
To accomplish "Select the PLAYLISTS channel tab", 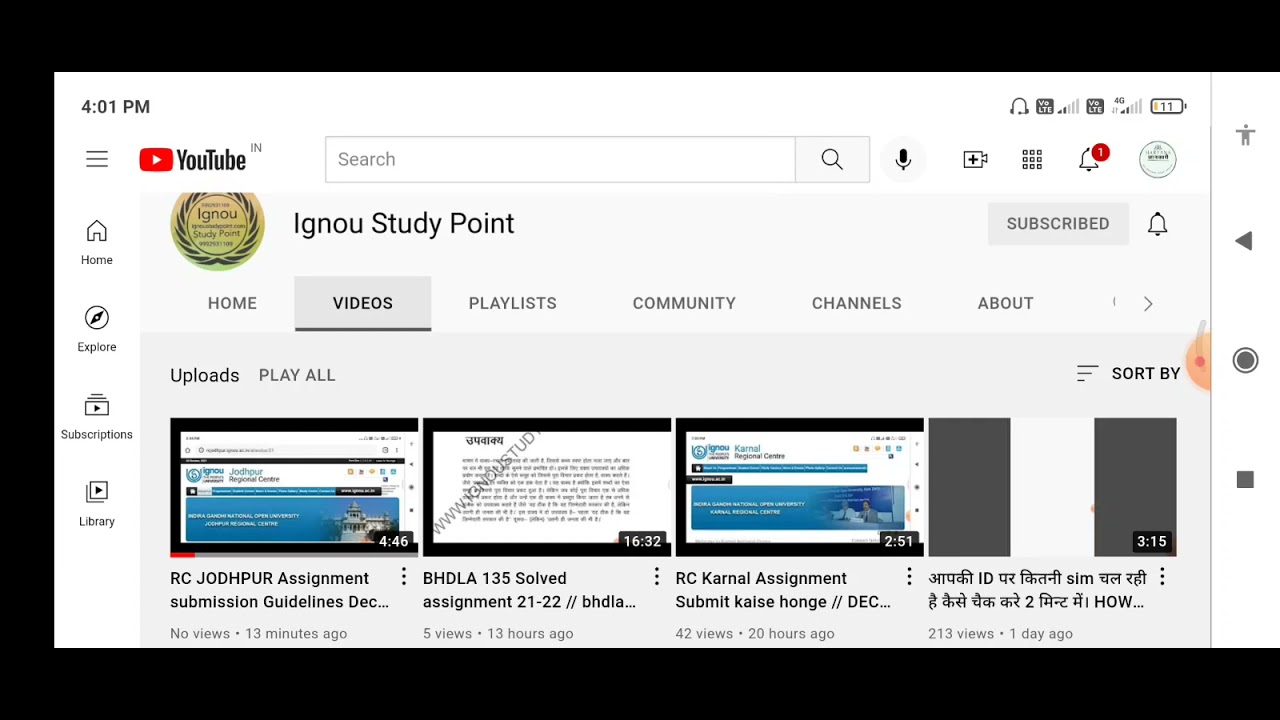I will [x=513, y=303].
